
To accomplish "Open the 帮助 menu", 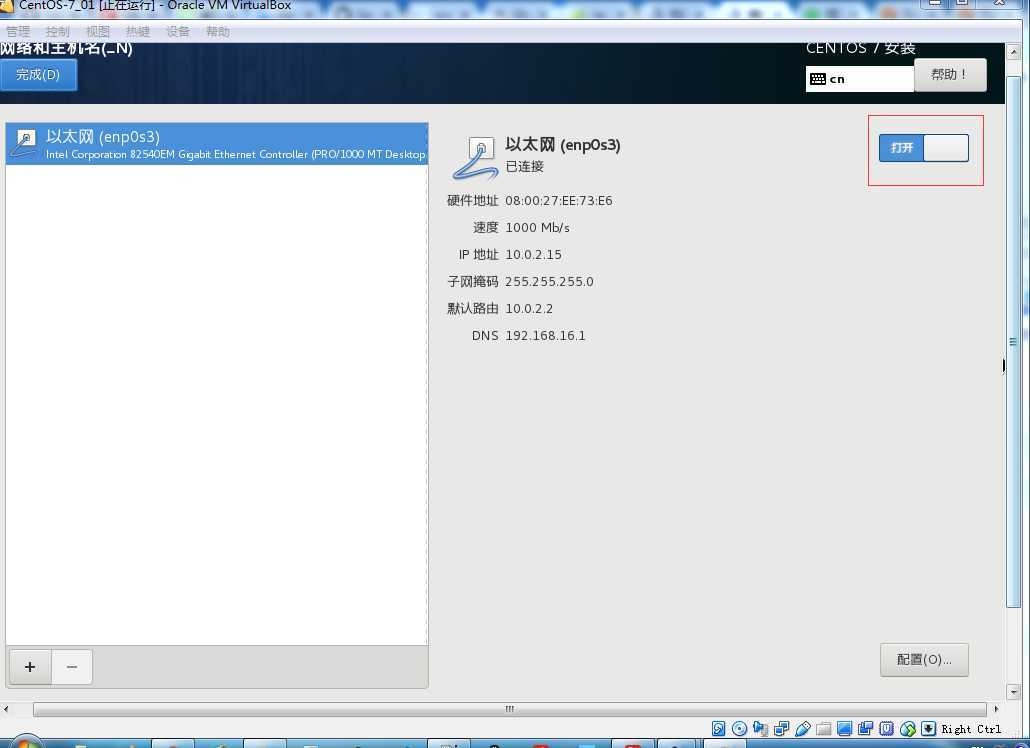I will (x=218, y=32).
